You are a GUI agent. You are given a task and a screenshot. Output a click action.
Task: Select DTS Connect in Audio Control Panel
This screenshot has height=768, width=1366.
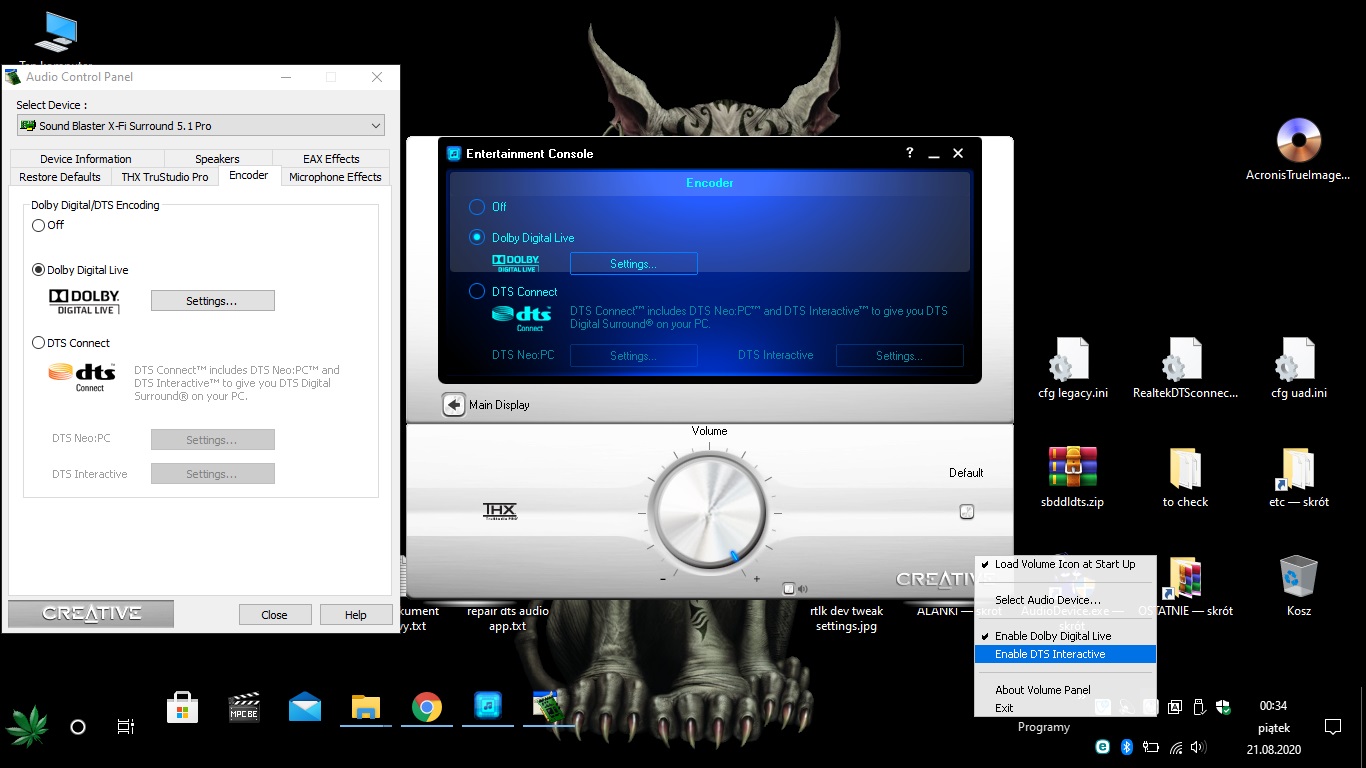[x=39, y=343]
